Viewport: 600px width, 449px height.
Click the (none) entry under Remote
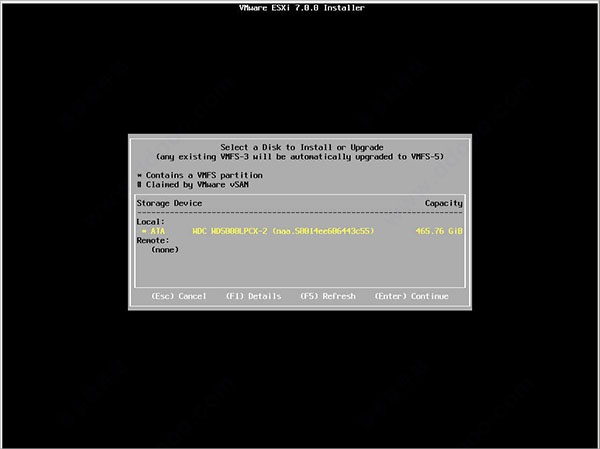[x=164, y=249]
